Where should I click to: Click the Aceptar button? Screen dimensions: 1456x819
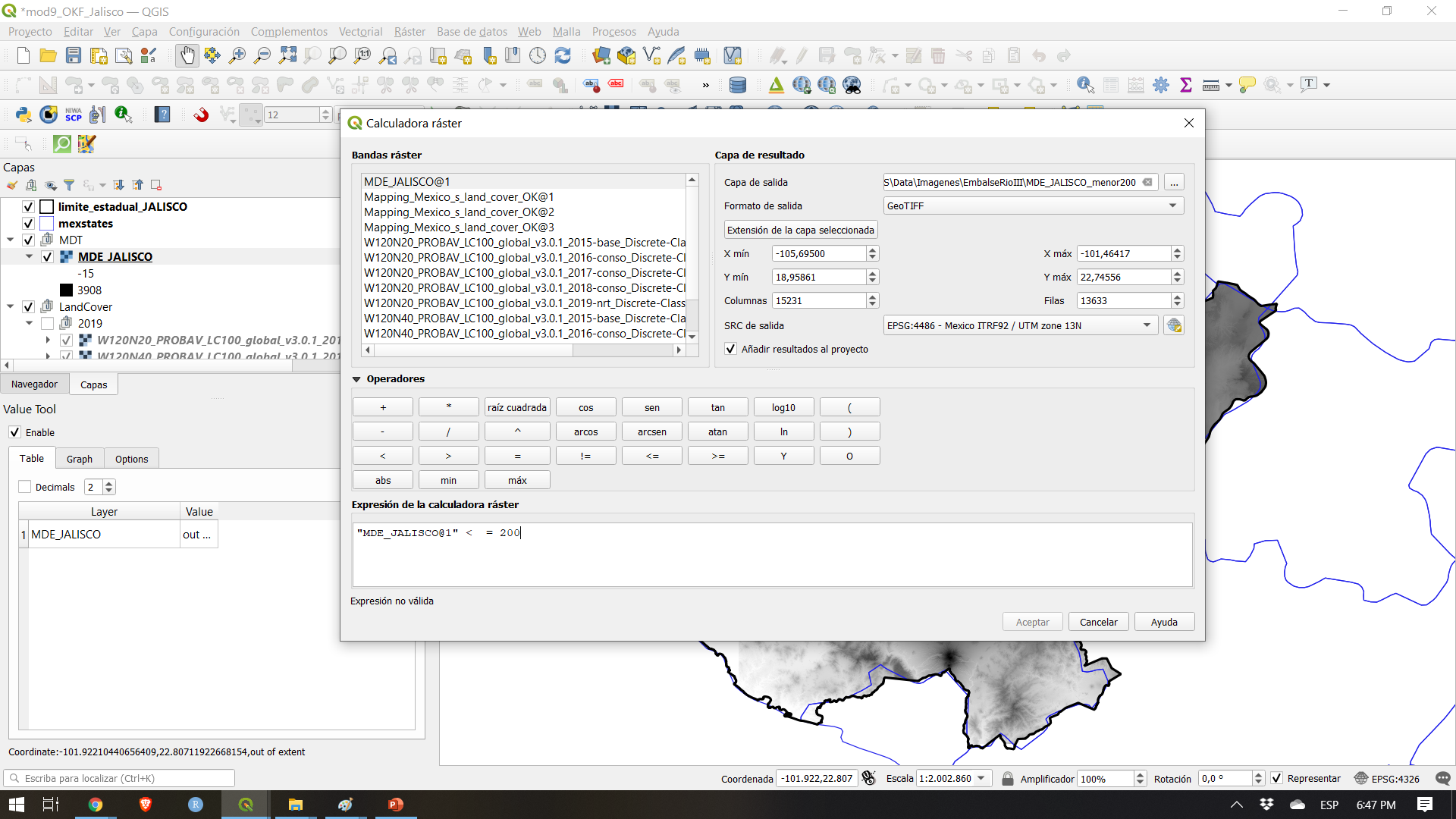(1033, 621)
